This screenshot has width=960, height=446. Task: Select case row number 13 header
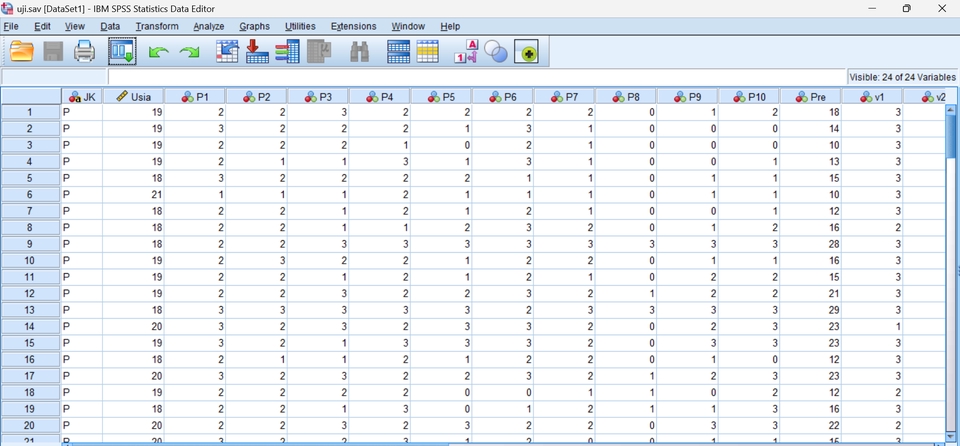[31, 310]
